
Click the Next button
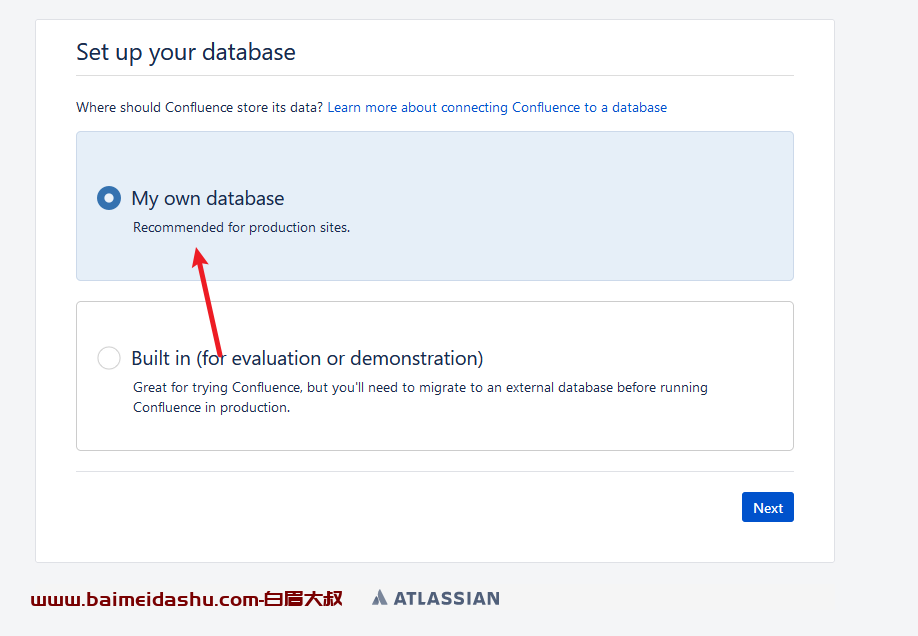(768, 507)
